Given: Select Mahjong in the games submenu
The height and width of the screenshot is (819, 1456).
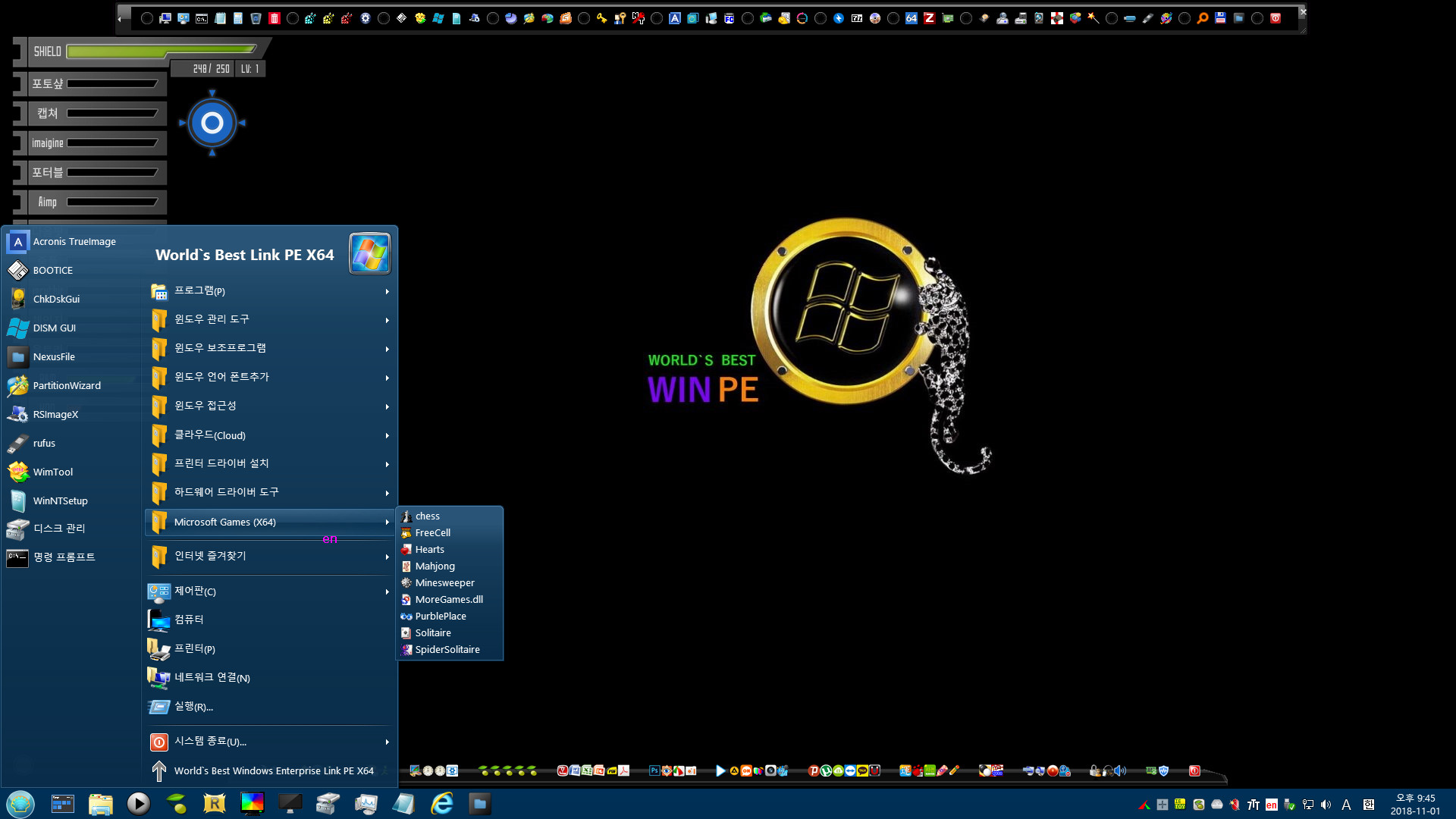Looking at the screenshot, I should coord(450,566).
